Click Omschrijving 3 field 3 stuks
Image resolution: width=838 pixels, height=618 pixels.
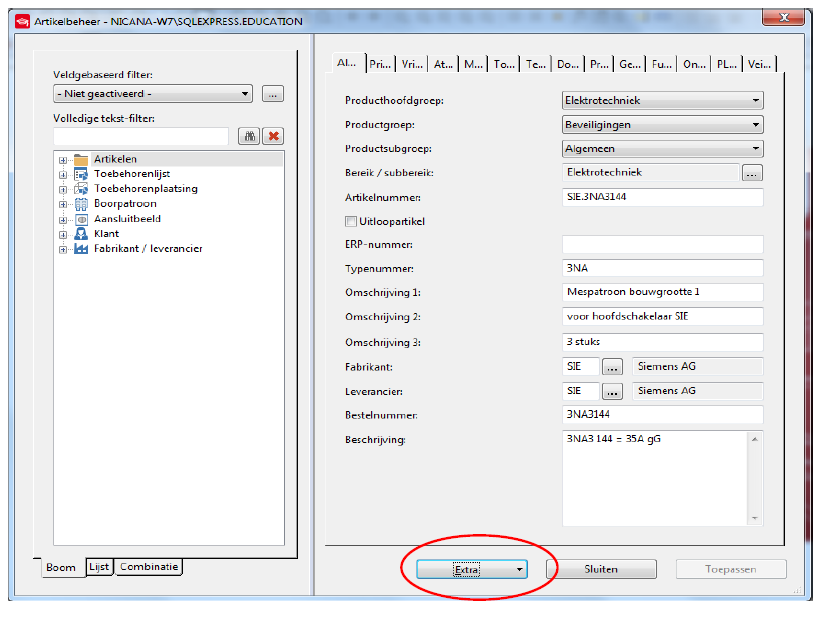click(x=663, y=342)
